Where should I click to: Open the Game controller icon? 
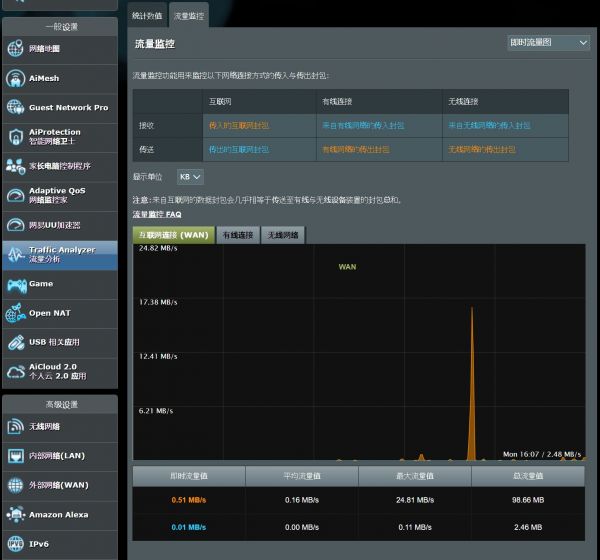click(15, 284)
